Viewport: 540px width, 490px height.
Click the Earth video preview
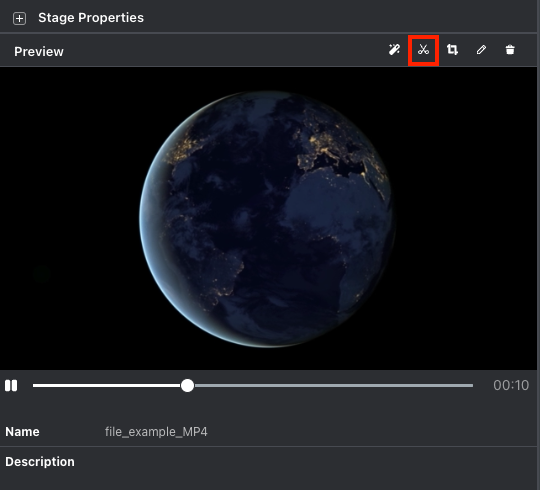click(268, 219)
